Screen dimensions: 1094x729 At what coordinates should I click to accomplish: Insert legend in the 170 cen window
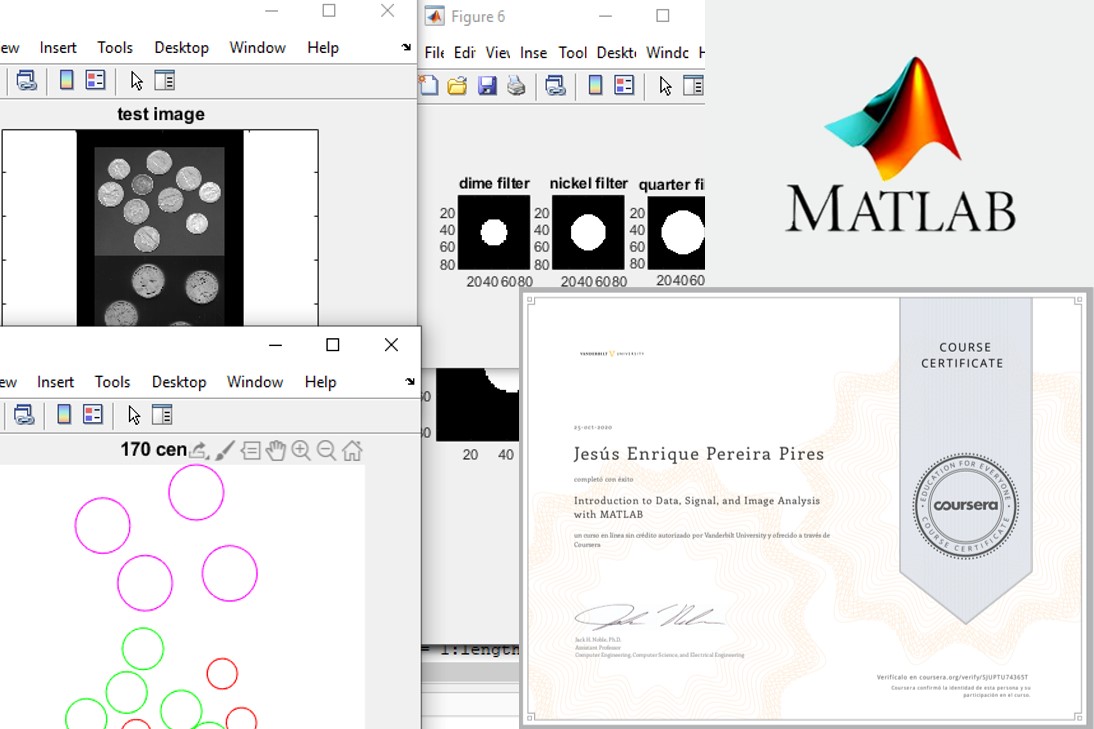point(92,414)
